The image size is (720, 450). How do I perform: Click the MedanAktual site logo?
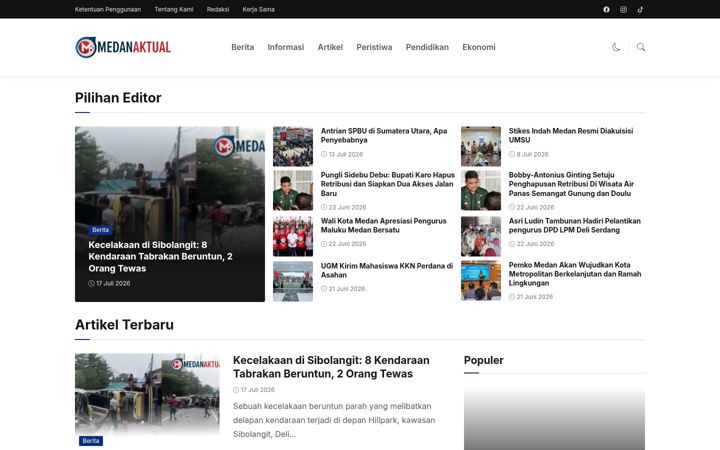point(123,47)
